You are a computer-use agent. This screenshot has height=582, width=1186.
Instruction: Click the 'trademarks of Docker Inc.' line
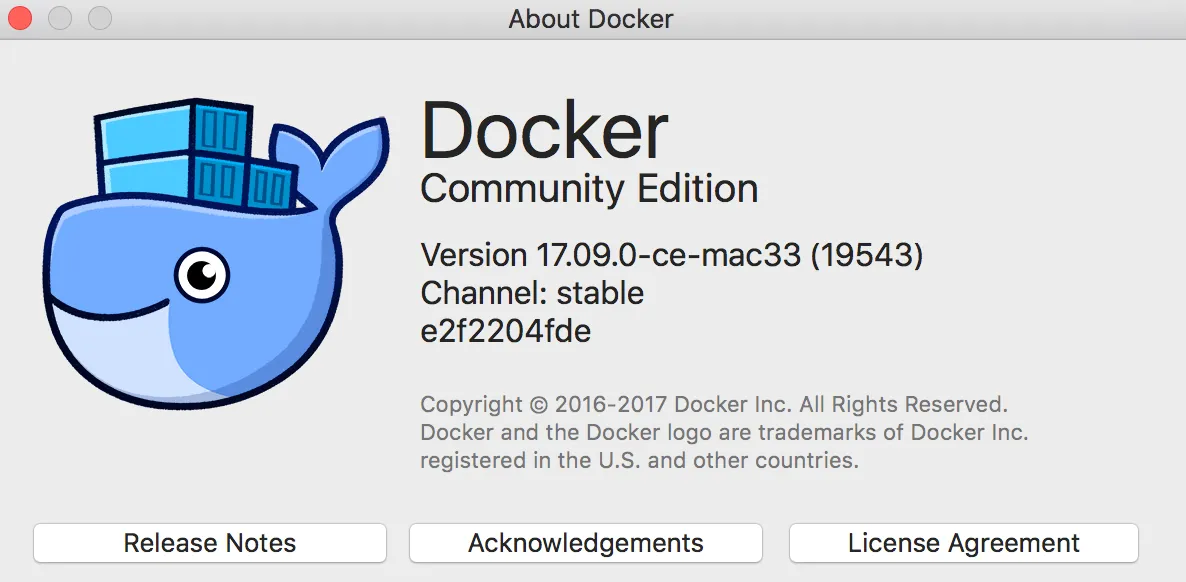point(725,433)
